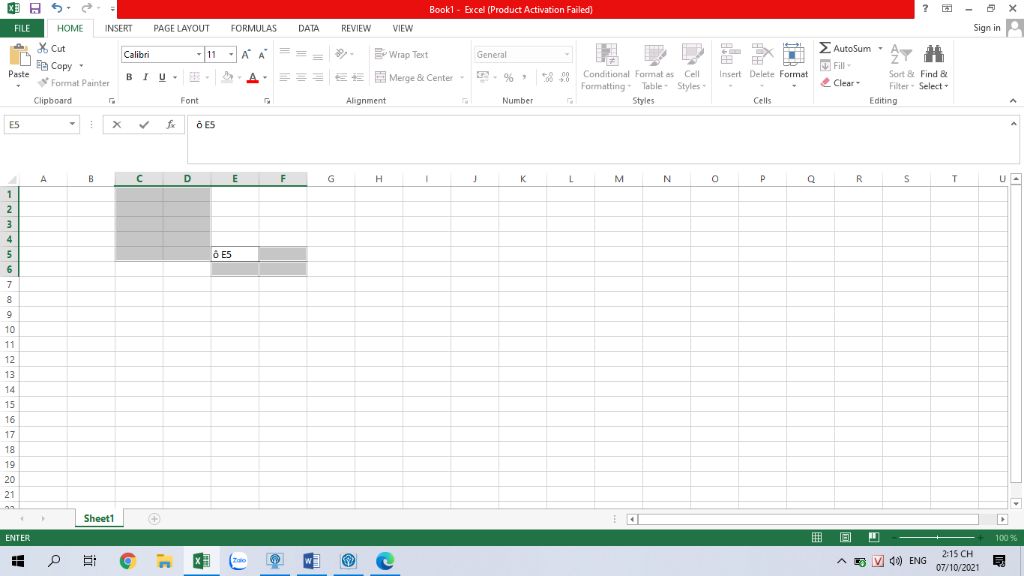Click Sign in
The image size is (1024, 576).
986,27
